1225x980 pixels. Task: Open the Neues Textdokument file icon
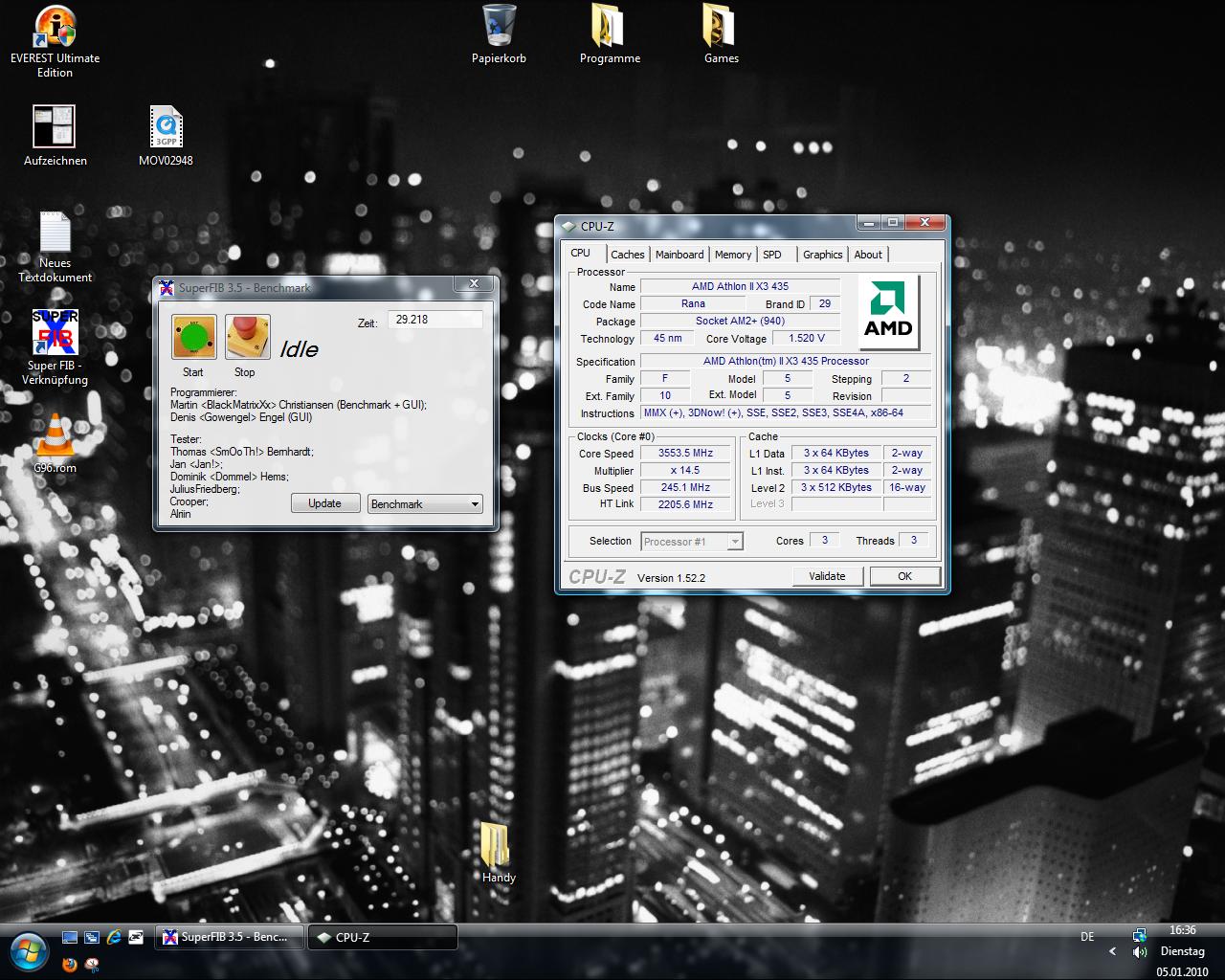point(55,247)
